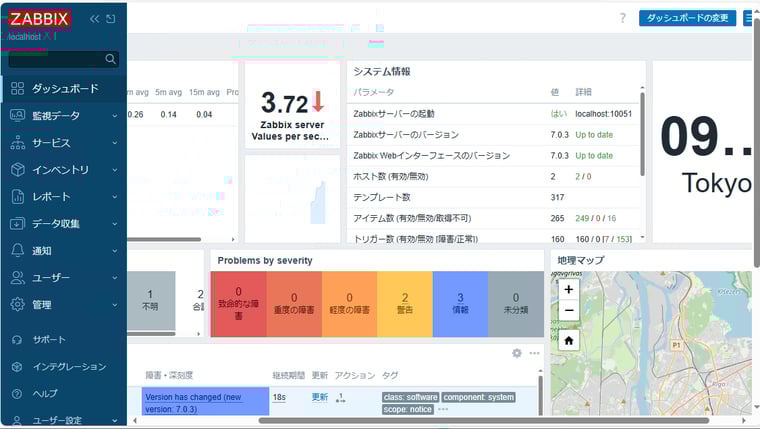Click the map home button

tap(569, 340)
